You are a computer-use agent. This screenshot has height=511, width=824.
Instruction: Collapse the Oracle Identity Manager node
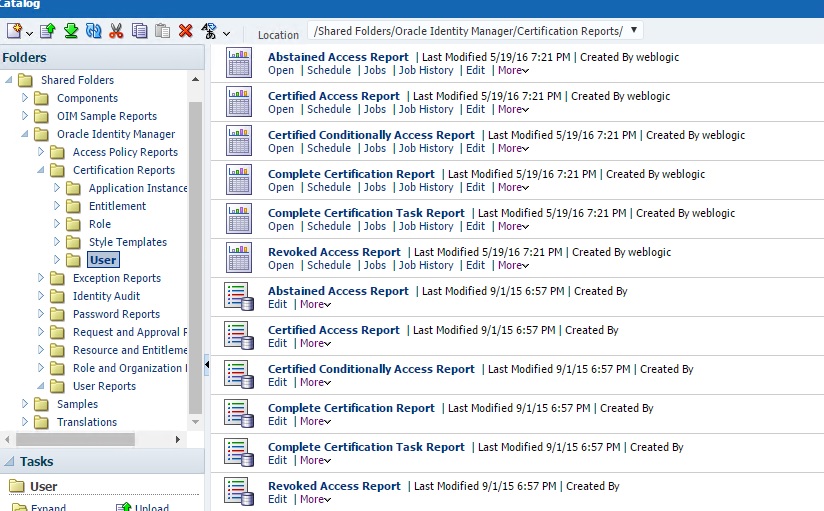coord(25,134)
